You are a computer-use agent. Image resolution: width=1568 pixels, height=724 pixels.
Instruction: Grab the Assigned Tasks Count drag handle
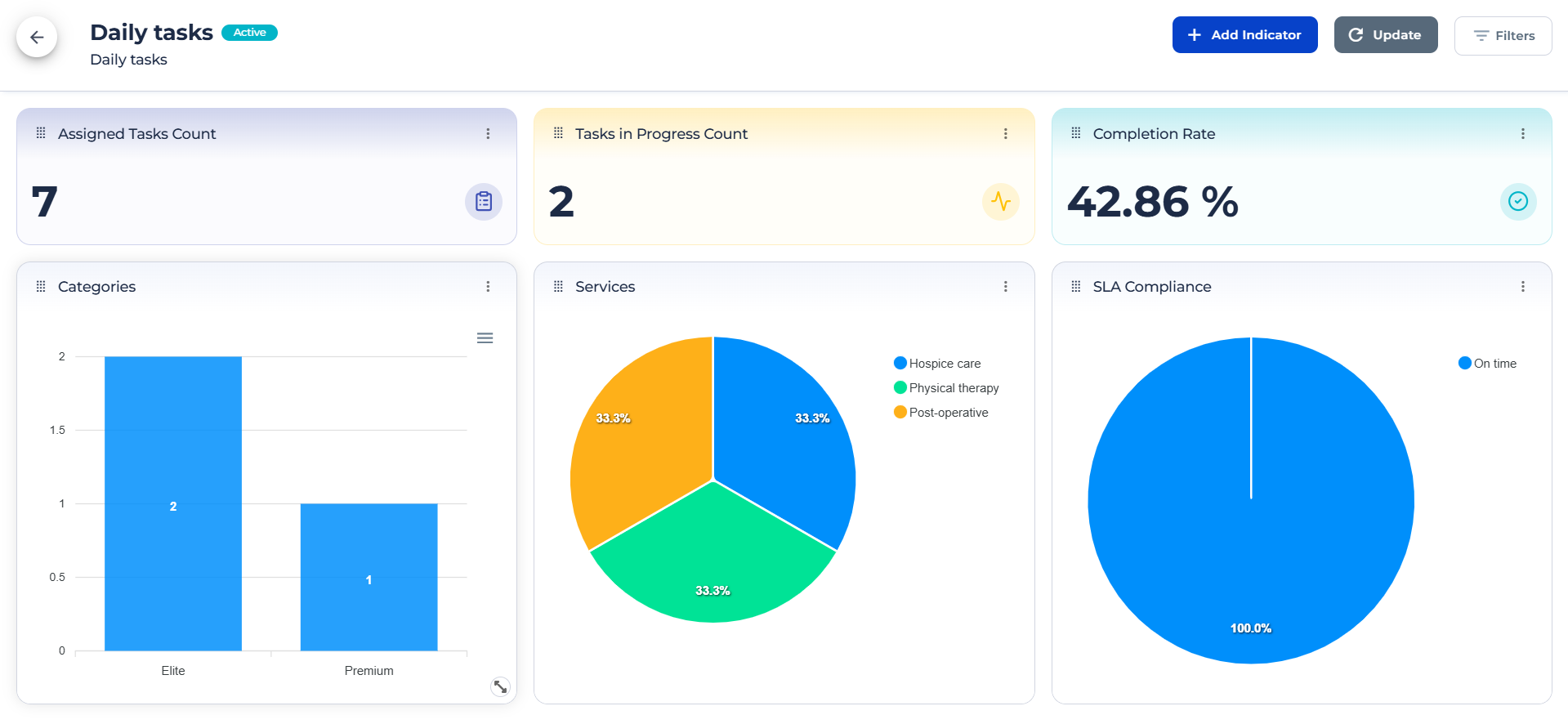coord(41,133)
